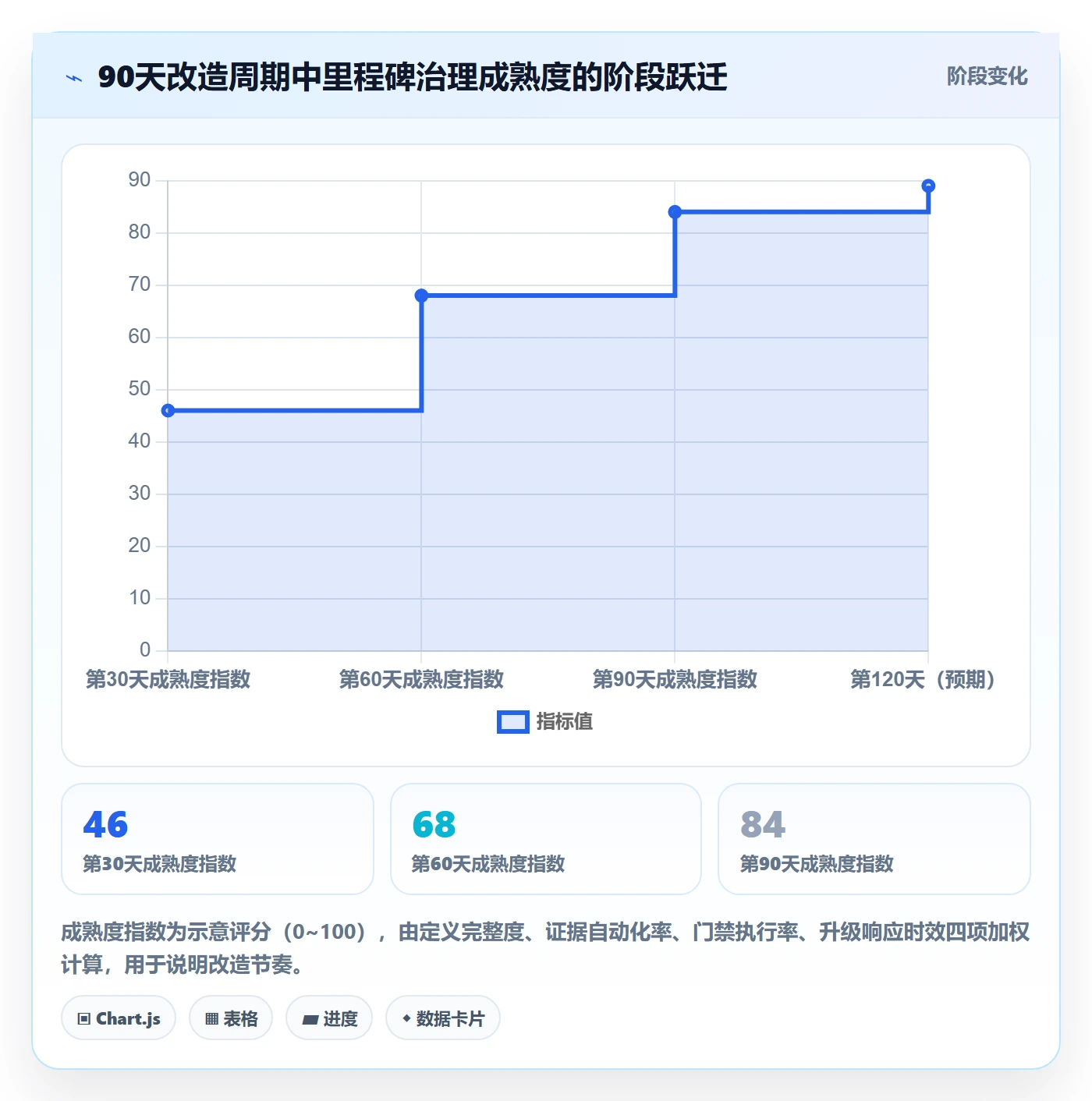This screenshot has height=1101, width=1092.
Task: Click the 数据卡片 tag
Action: pos(443,1018)
